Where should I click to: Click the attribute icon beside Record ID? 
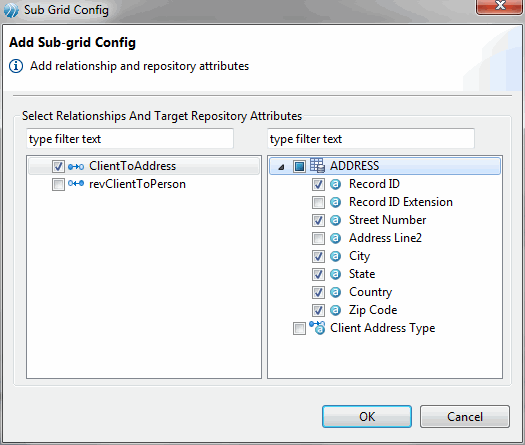point(335,184)
